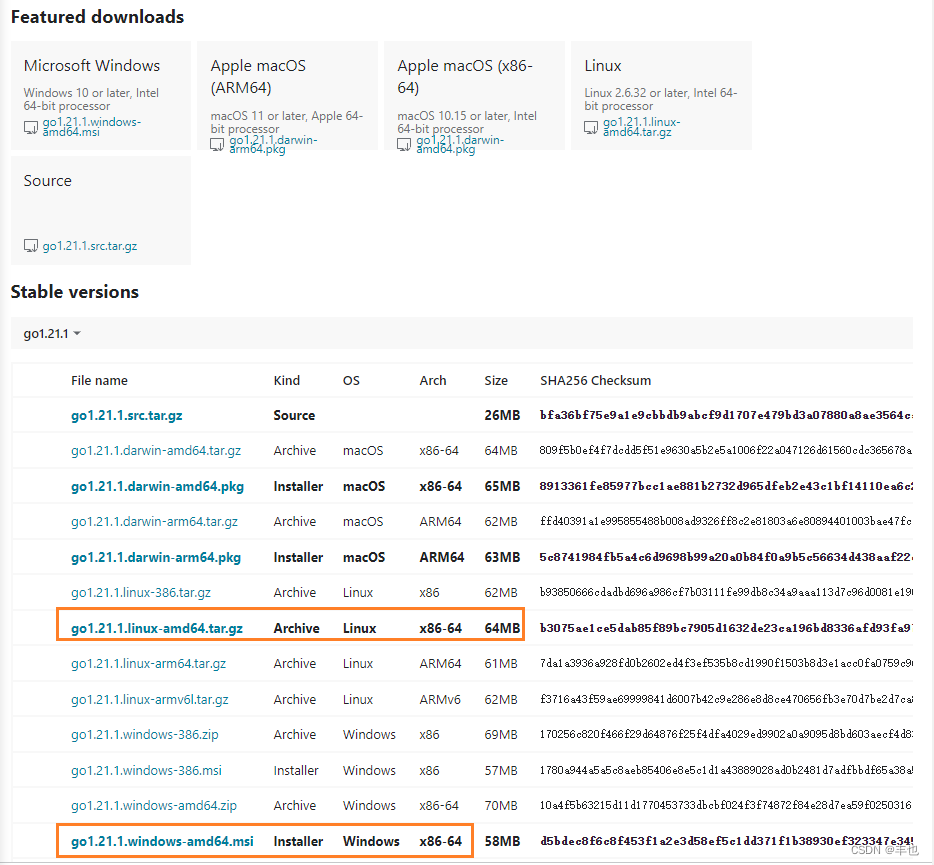
Task: Download go1.21.1.darwin-amd64.tar.gz from the table
Action: click(x=156, y=450)
